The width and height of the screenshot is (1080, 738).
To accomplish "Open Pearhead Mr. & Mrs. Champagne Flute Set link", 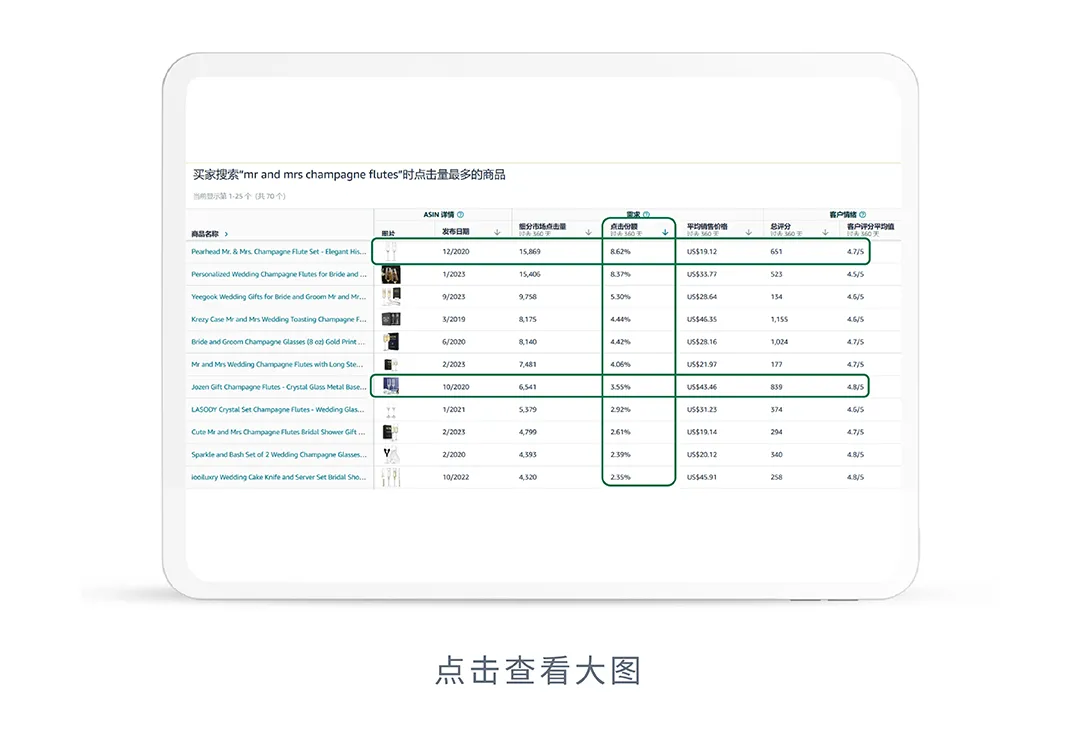I will pos(279,252).
